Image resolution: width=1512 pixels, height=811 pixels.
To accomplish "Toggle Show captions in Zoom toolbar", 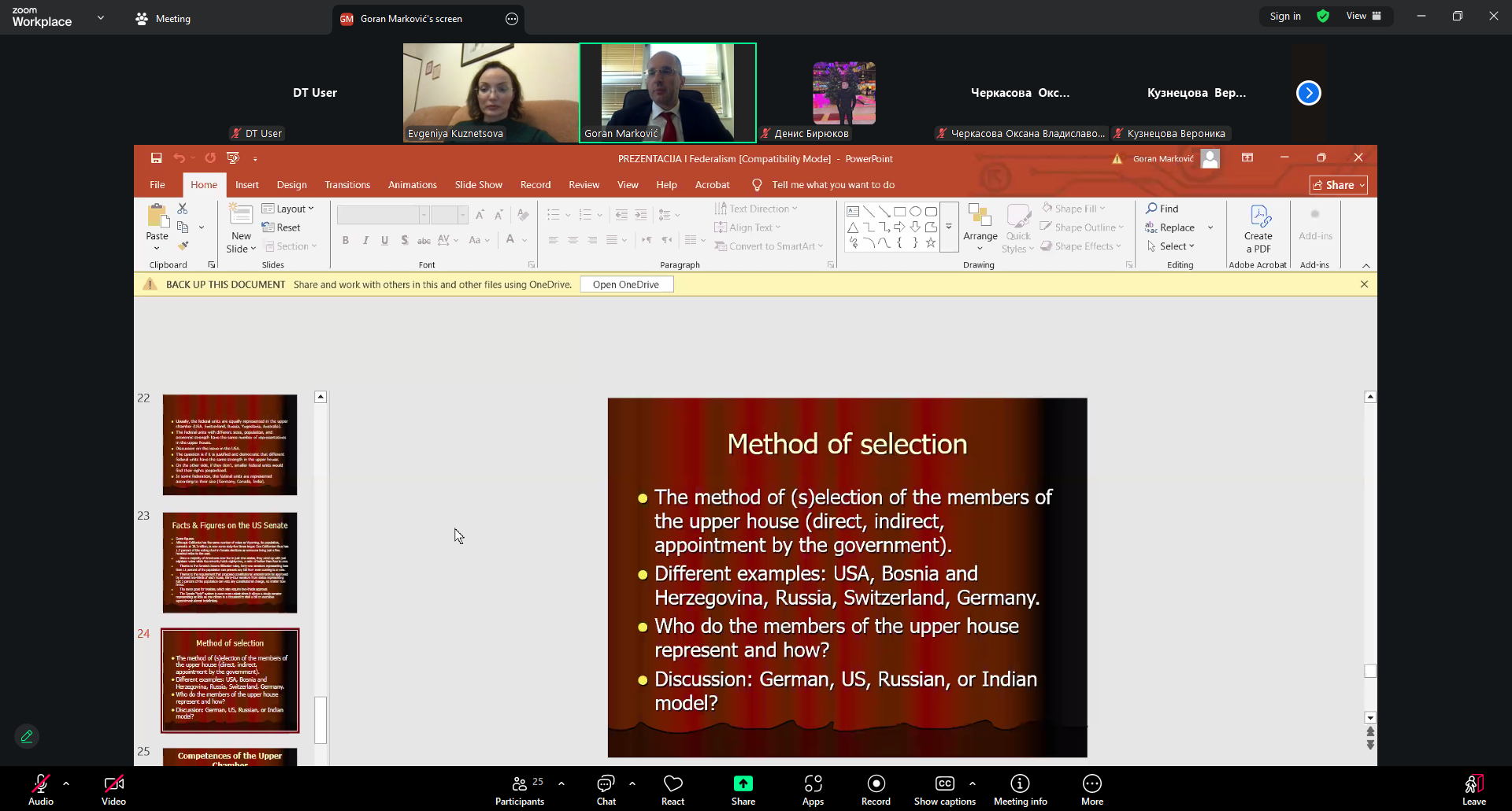I will point(944,789).
